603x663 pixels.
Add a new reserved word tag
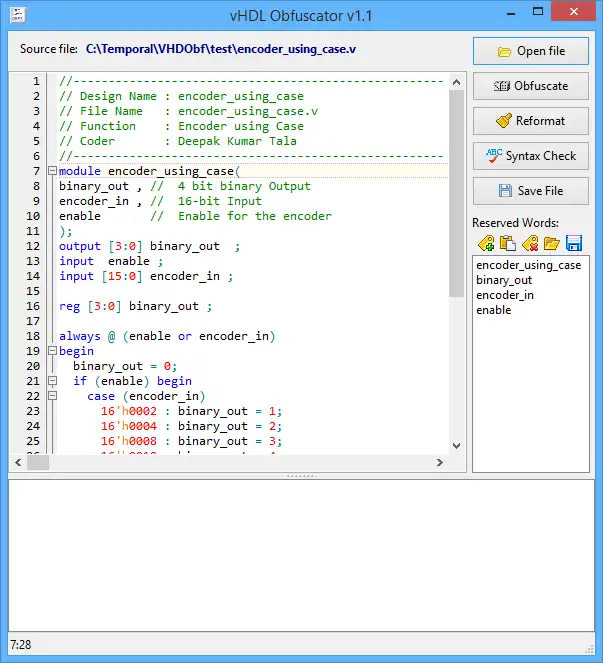pos(486,244)
